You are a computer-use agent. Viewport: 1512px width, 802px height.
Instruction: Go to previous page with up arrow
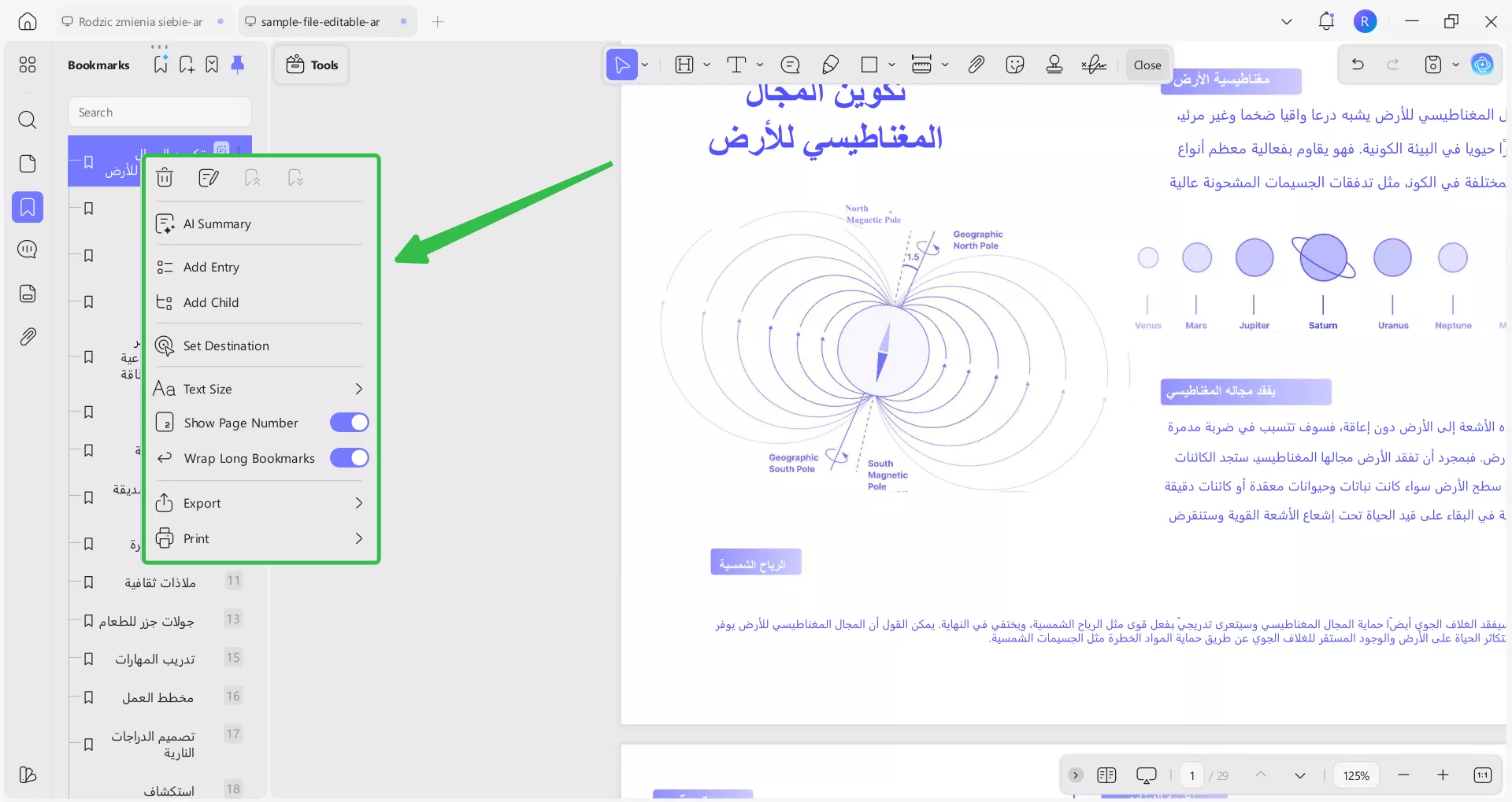click(1261, 775)
